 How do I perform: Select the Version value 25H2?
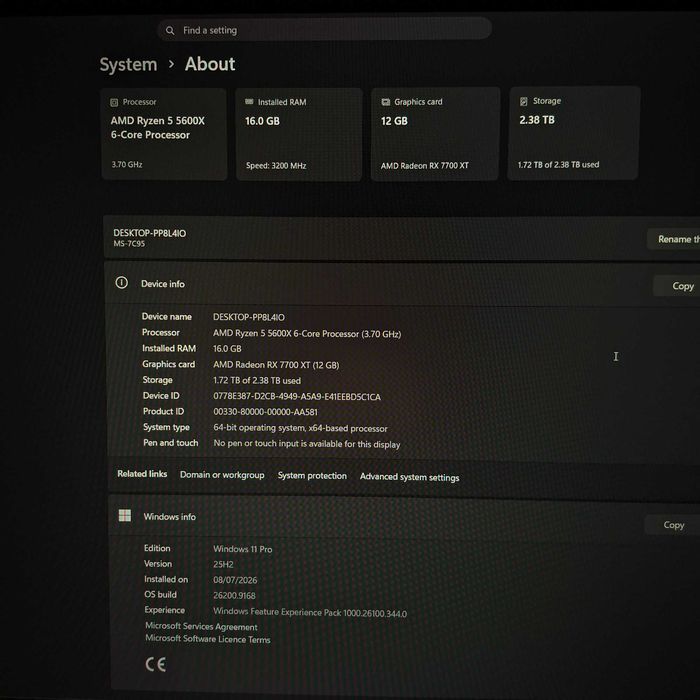coord(223,565)
